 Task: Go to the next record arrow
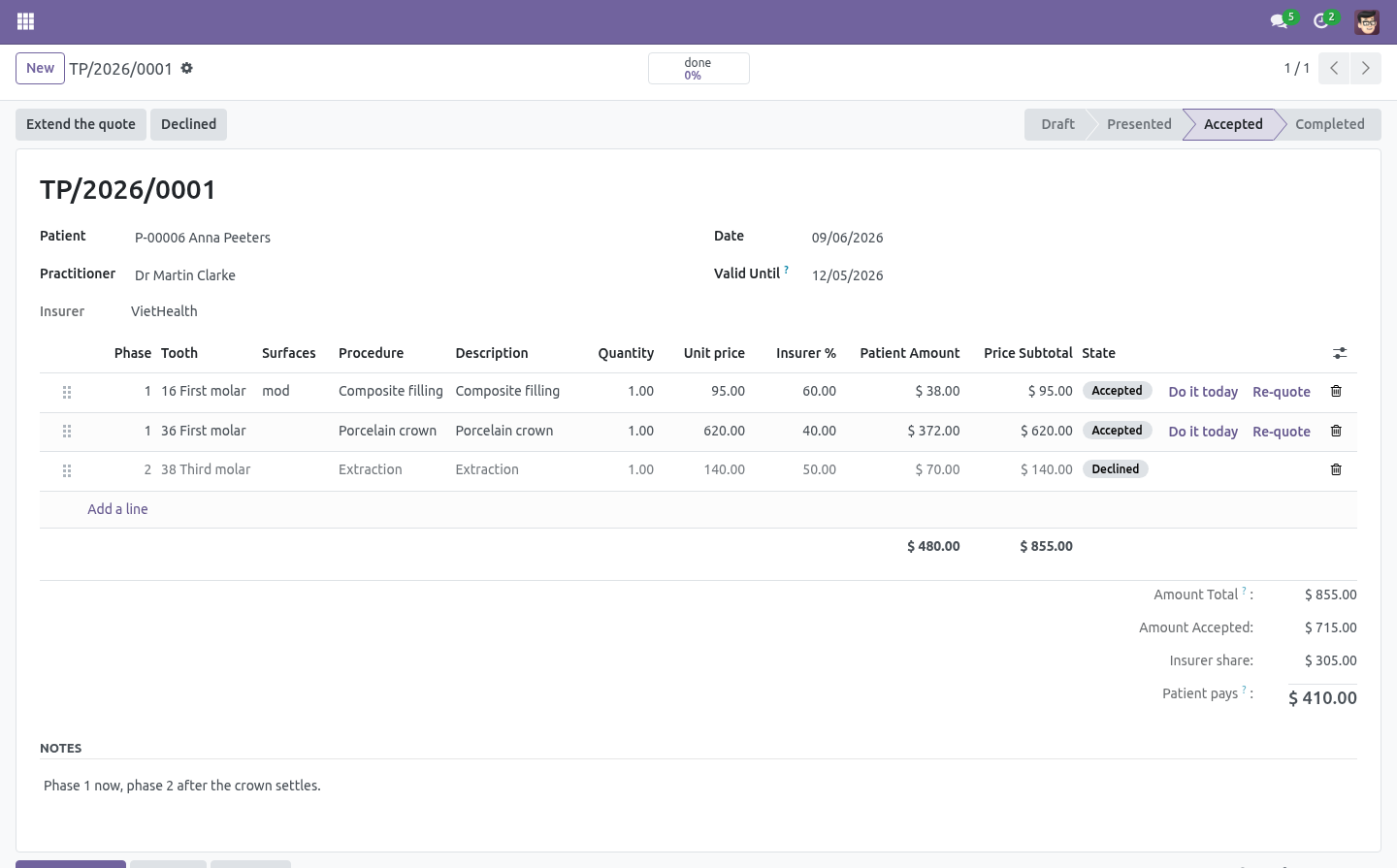coord(1365,68)
